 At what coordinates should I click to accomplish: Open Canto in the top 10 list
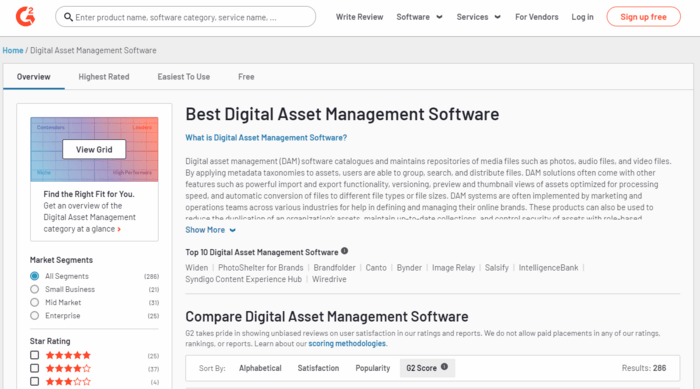tap(376, 268)
